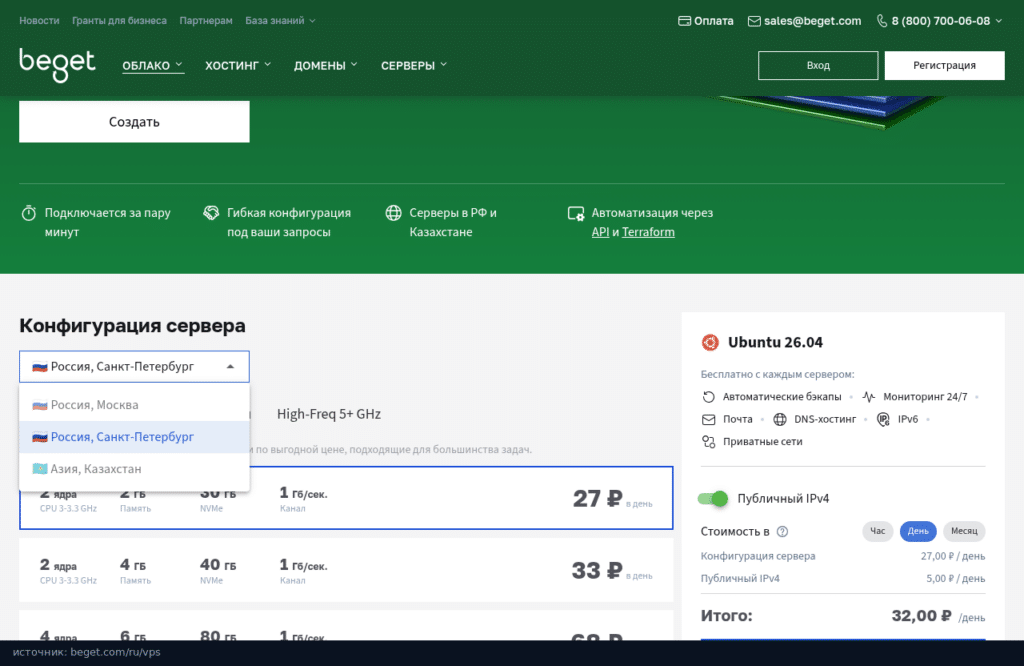
Task: Click the monitoring pulse icon
Action: pyautogui.click(x=869, y=397)
